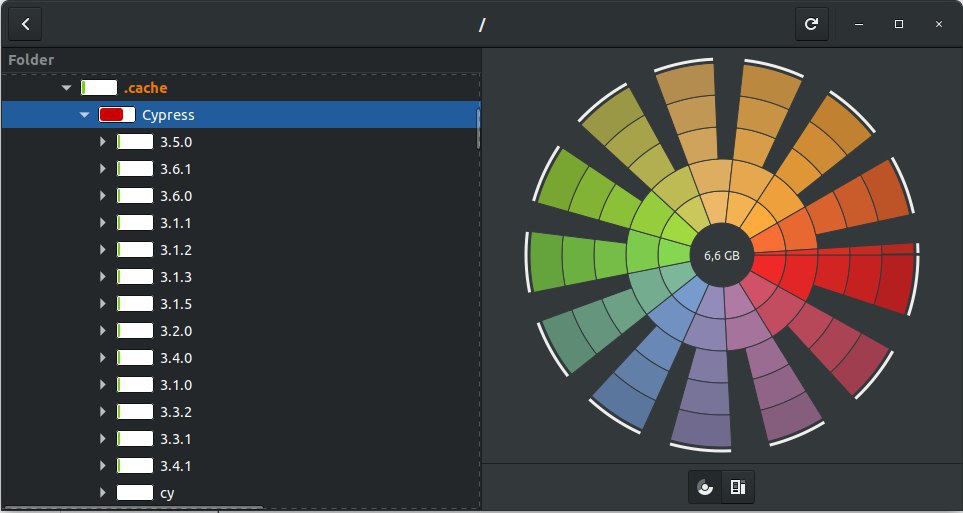Click the 6,6 GB chart center
Image resolution: width=963 pixels, height=513 pixels.
click(721, 255)
